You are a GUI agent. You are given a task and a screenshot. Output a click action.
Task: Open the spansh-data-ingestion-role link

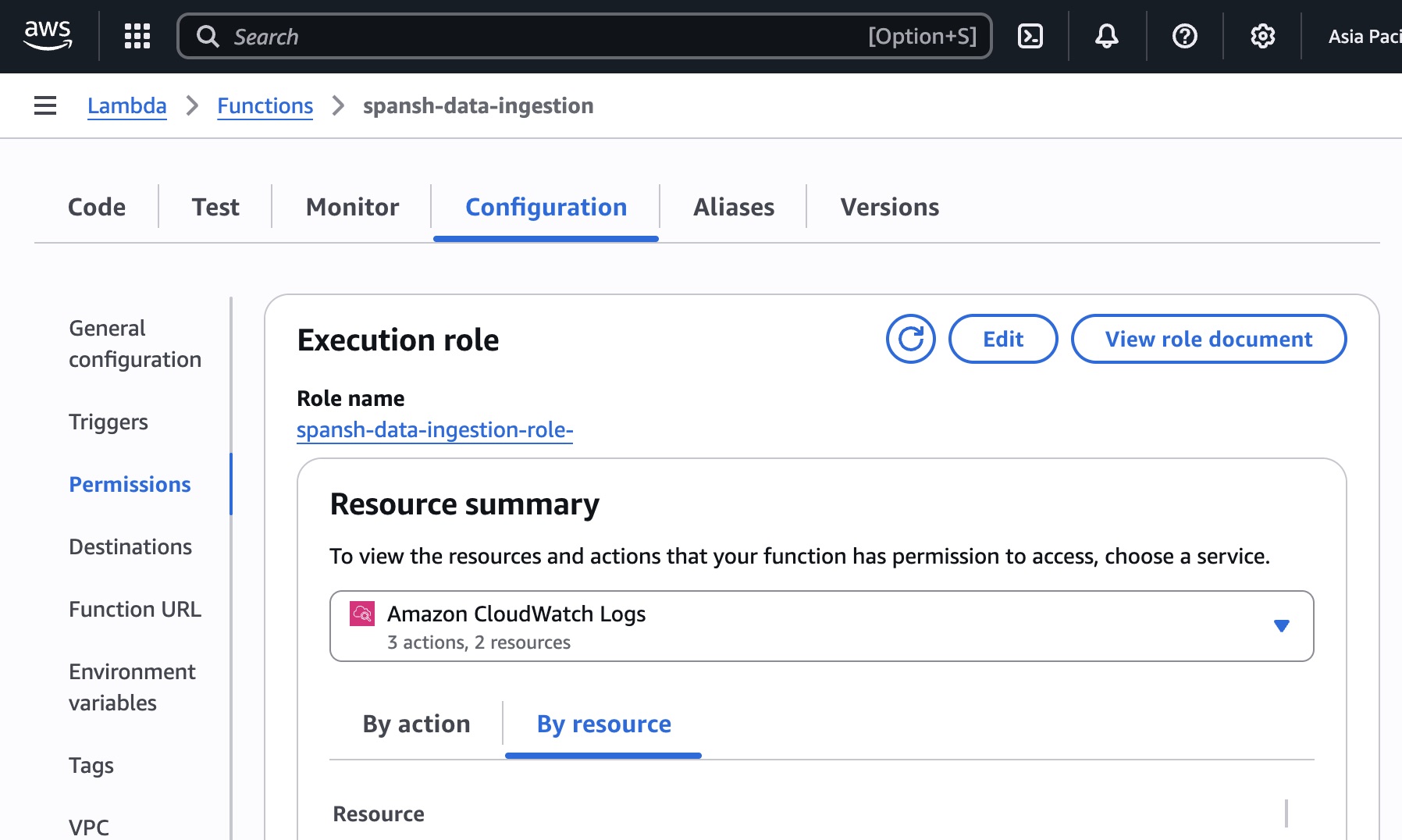click(435, 430)
